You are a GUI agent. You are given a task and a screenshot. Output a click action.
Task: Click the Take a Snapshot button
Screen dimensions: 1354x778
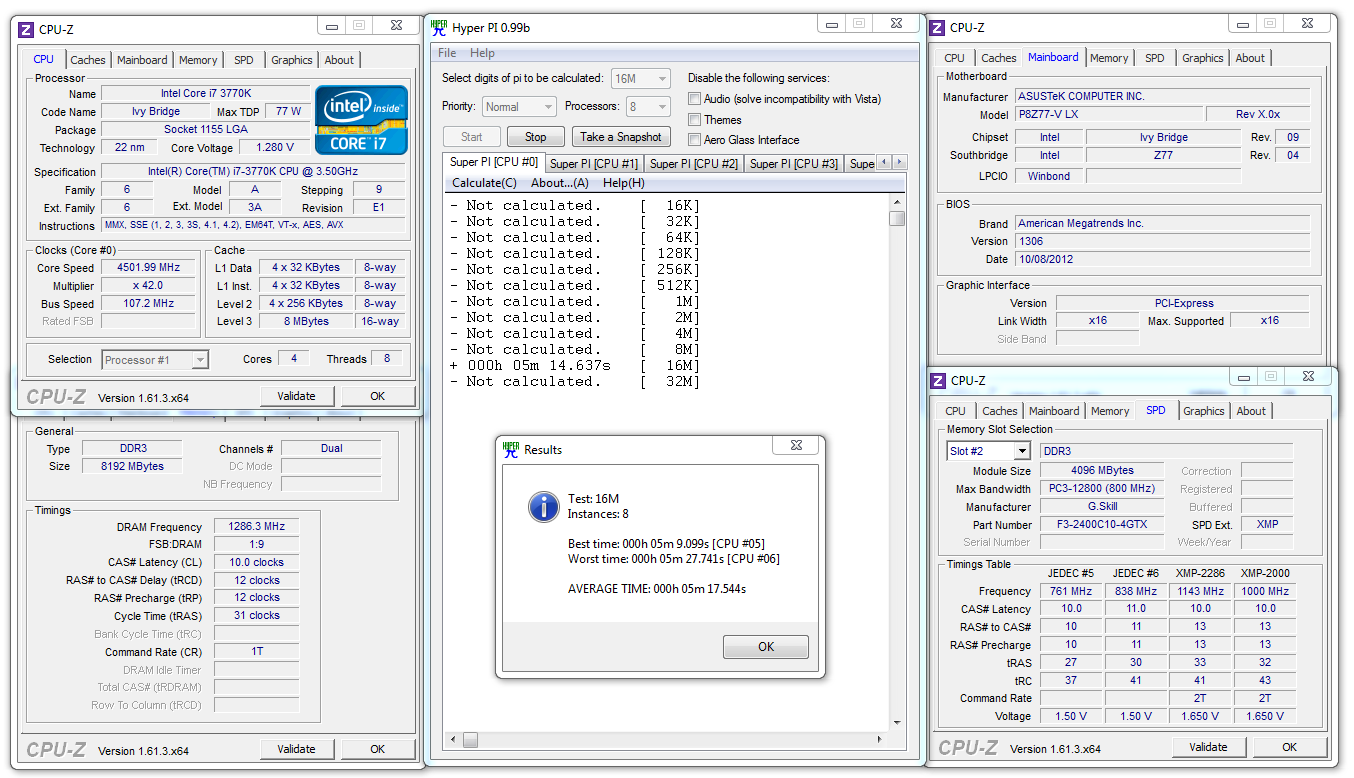pyautogui.click(x=620, y=137)
